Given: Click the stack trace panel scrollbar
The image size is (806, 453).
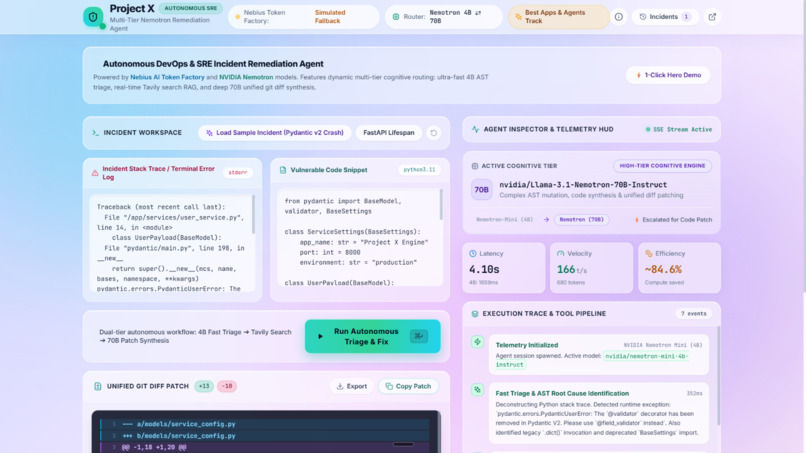Looking at the screenshot, I should (253, 215).
